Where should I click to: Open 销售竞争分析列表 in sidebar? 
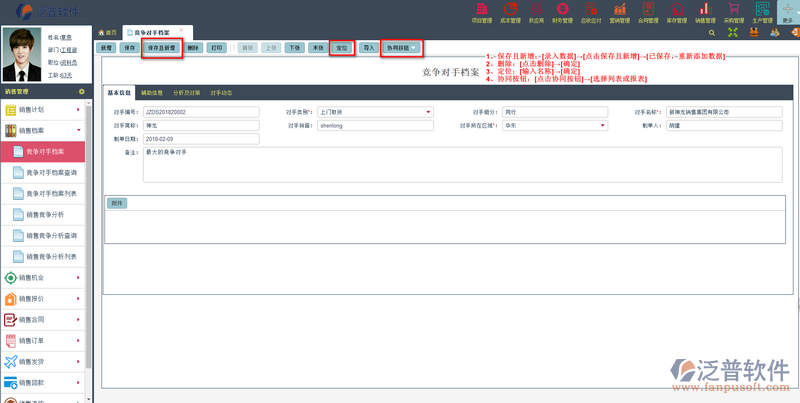tap(42, 257)
